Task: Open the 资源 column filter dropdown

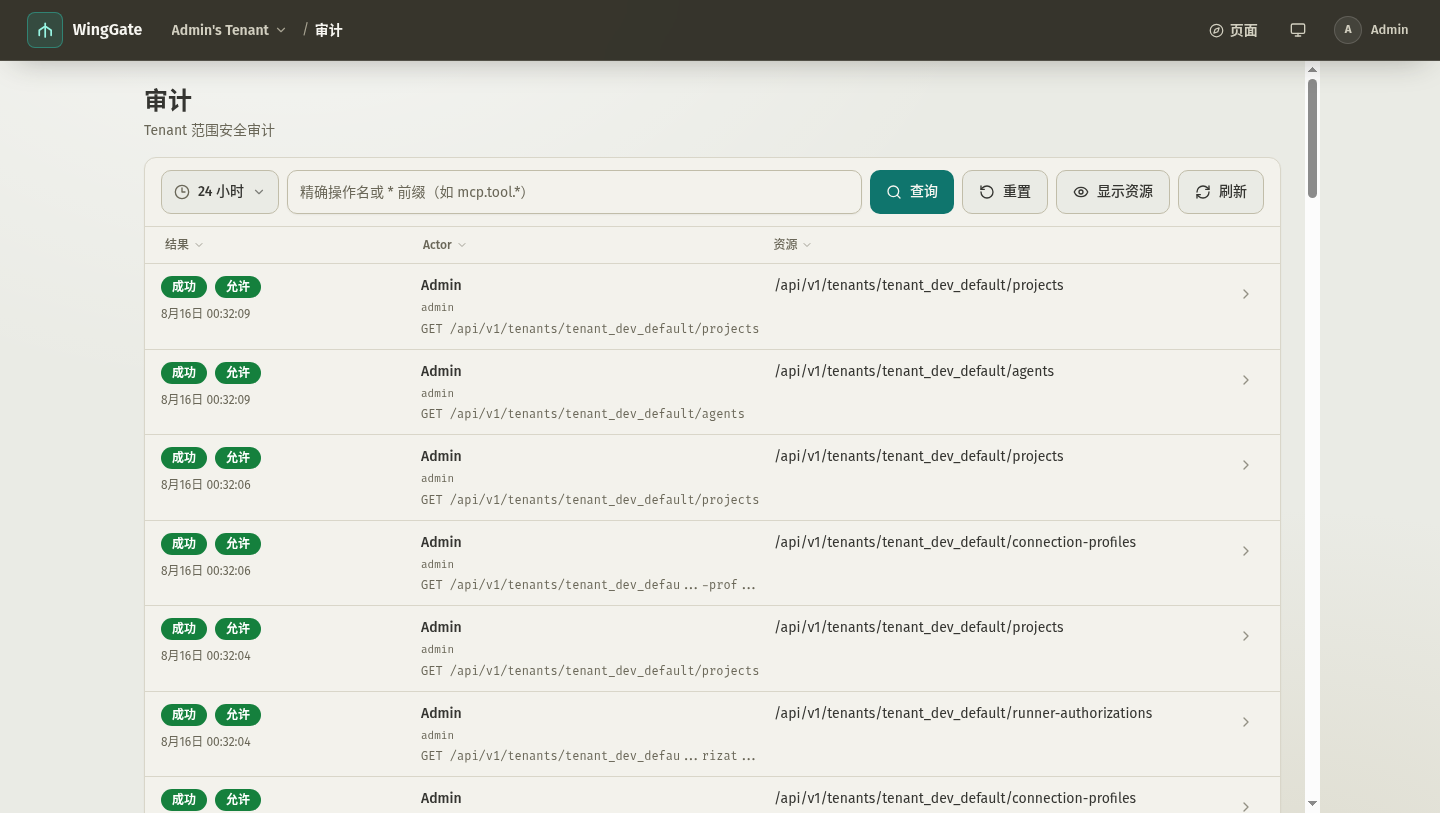Action: (792, 245)
